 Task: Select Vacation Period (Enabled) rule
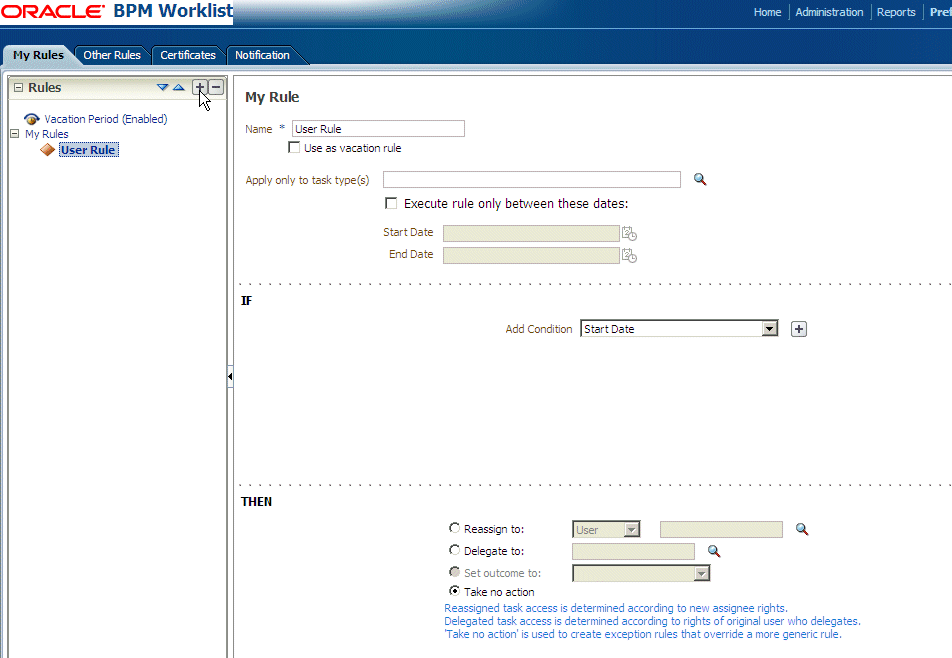click(x=106, y=119)
